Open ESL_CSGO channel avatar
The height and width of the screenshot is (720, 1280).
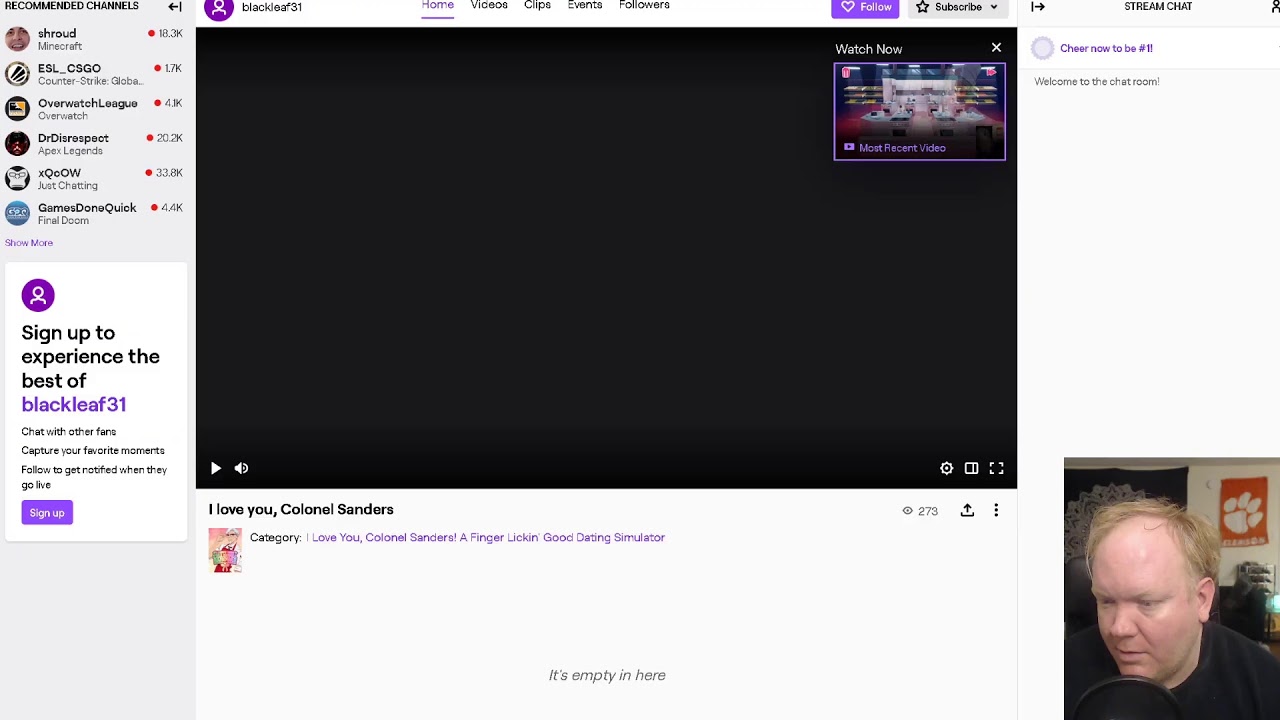click(x=17, y=74)
